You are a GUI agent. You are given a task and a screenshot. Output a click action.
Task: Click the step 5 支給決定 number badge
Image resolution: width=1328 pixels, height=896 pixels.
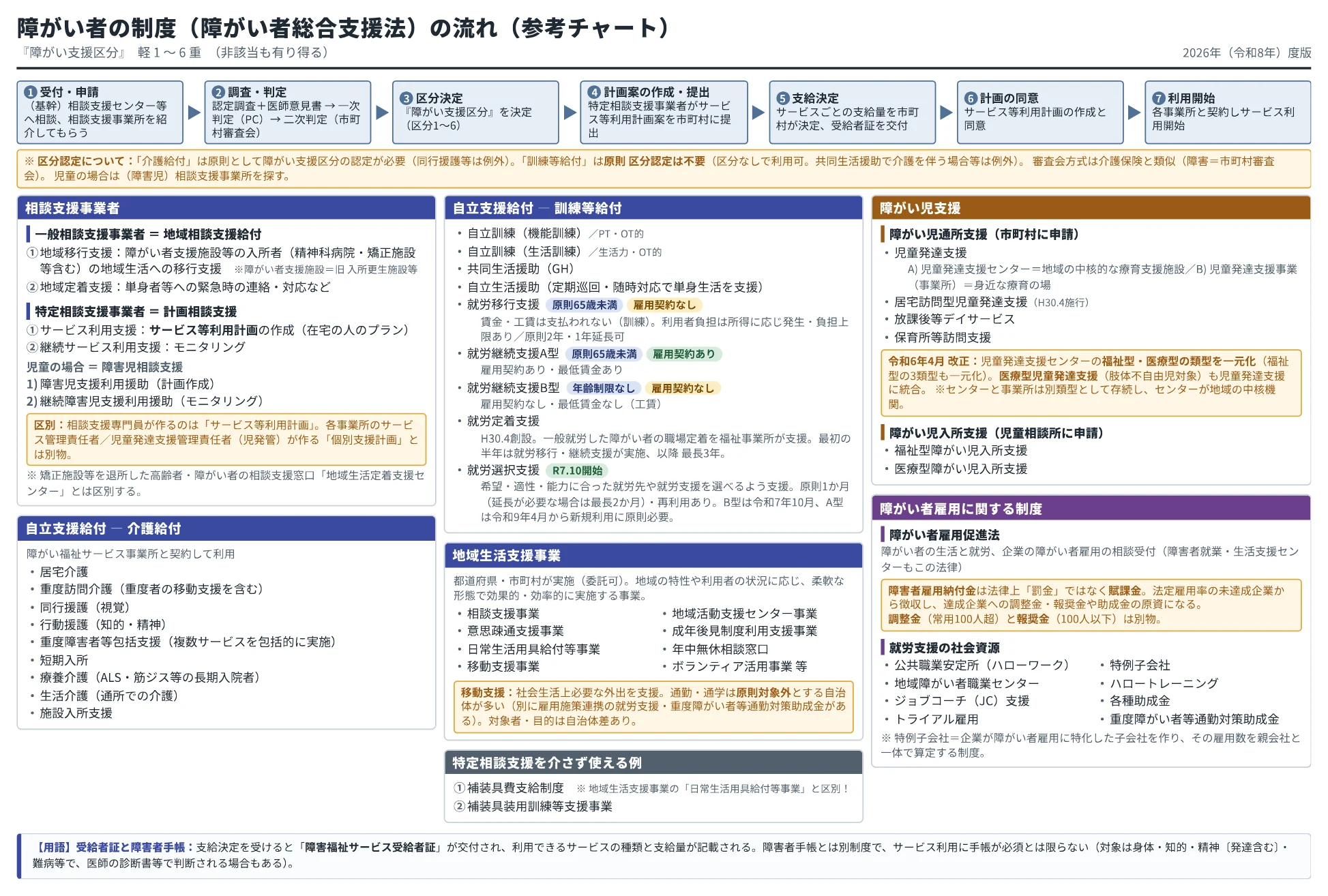click(x=783, y=98)
